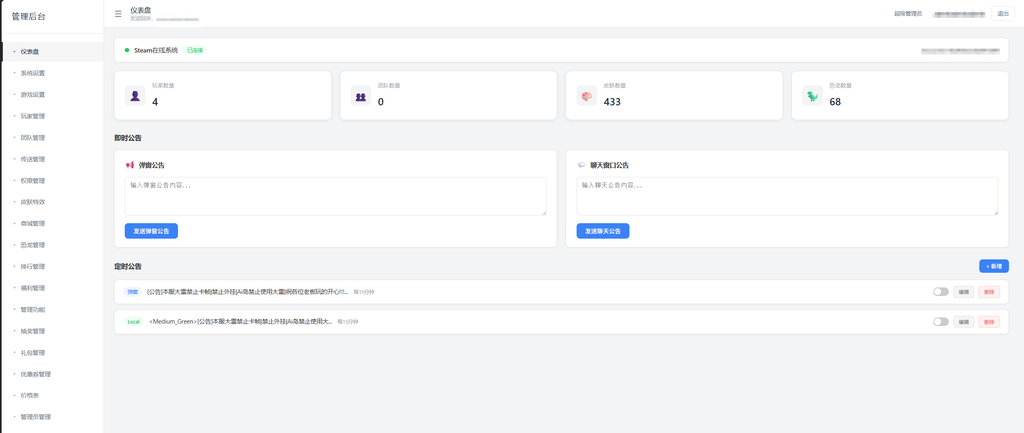Image resolution: width=1024 pixels, height=433 pixels.
Task: Collapse the sidebar with the hamburger icon
Action: (118, 13)
